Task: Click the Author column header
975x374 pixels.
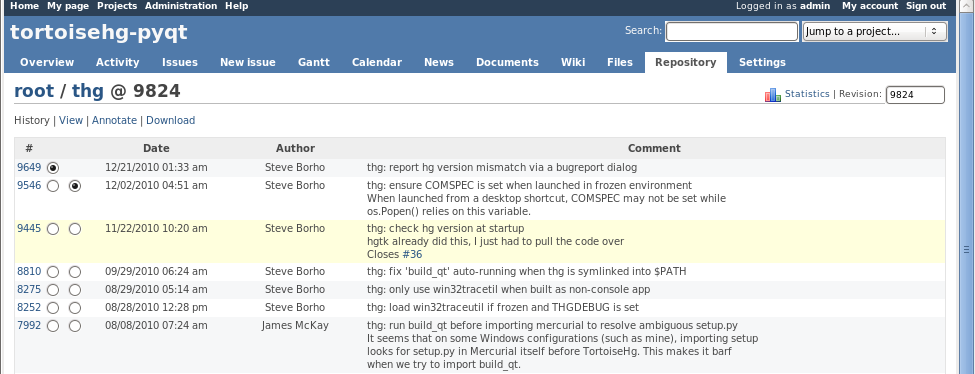Action: [x=295, y=149]
